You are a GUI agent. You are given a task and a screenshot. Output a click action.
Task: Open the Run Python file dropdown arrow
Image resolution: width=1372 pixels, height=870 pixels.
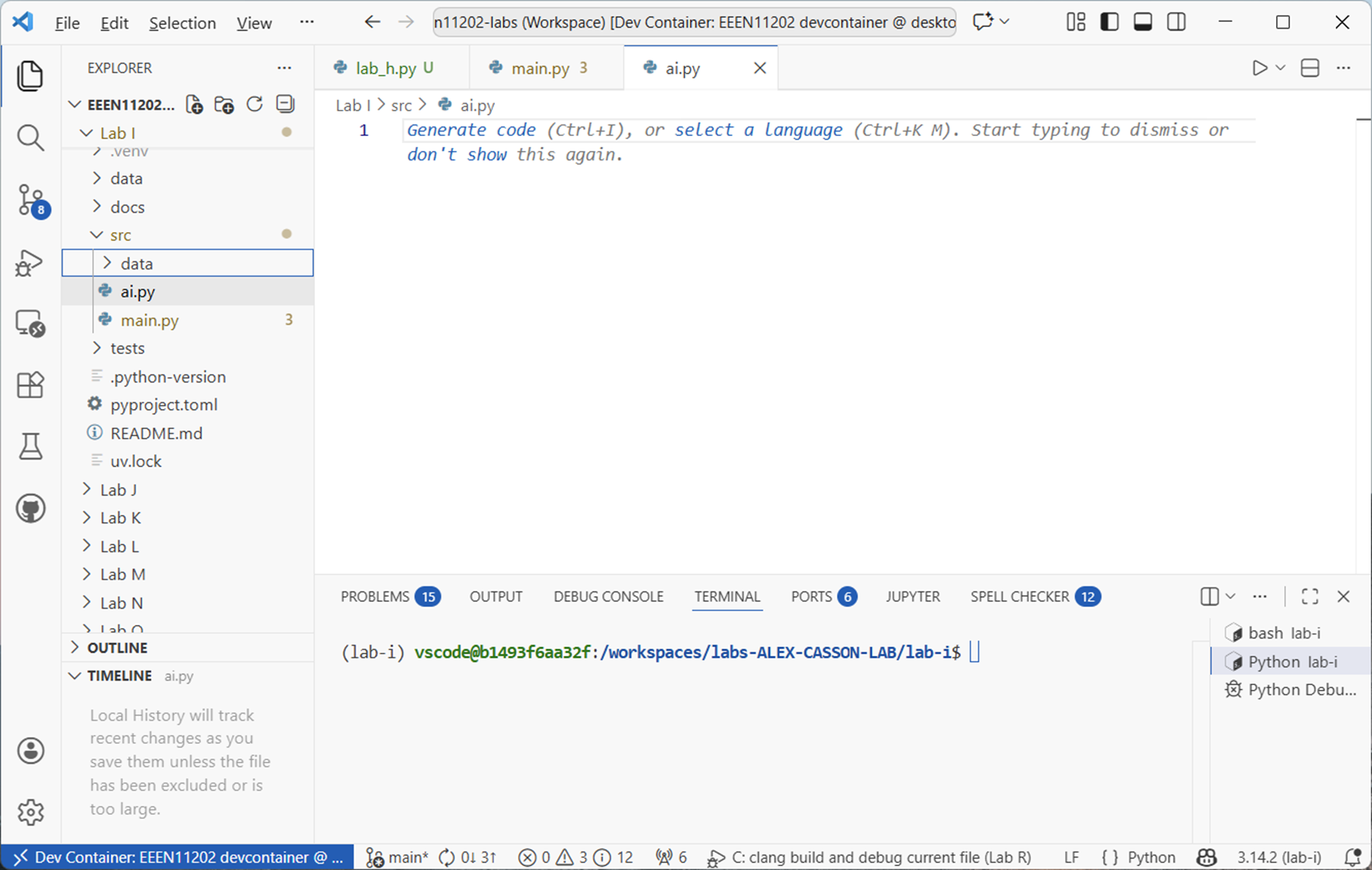(1281, 68)
